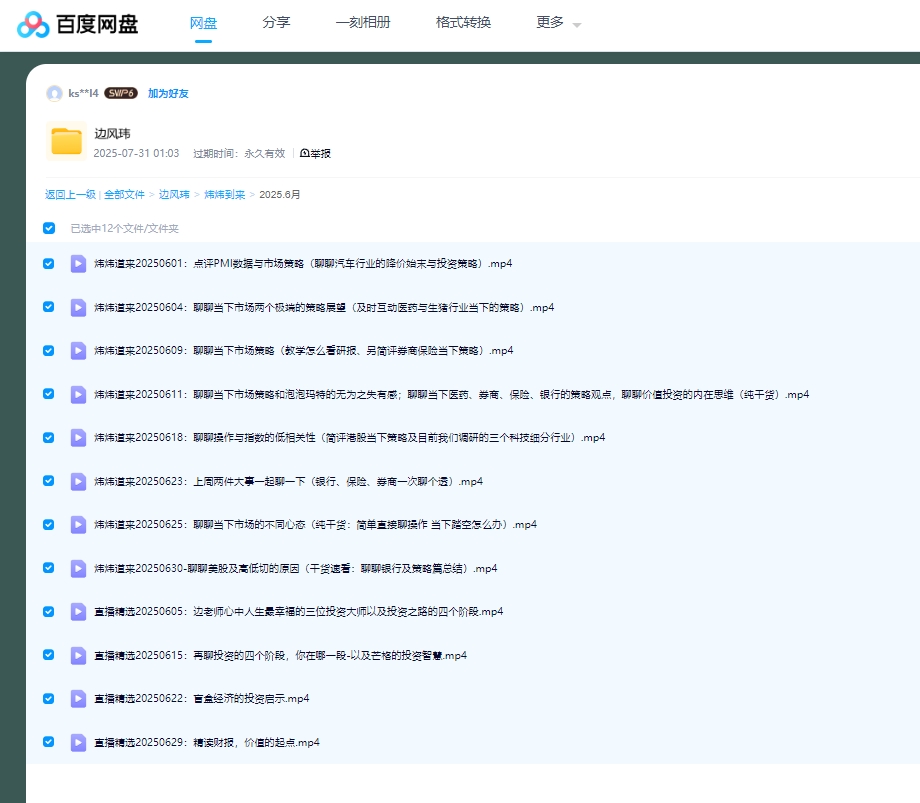Click the SVIP6 membership badge
The image size is (920, 803).
coord(121,93)
